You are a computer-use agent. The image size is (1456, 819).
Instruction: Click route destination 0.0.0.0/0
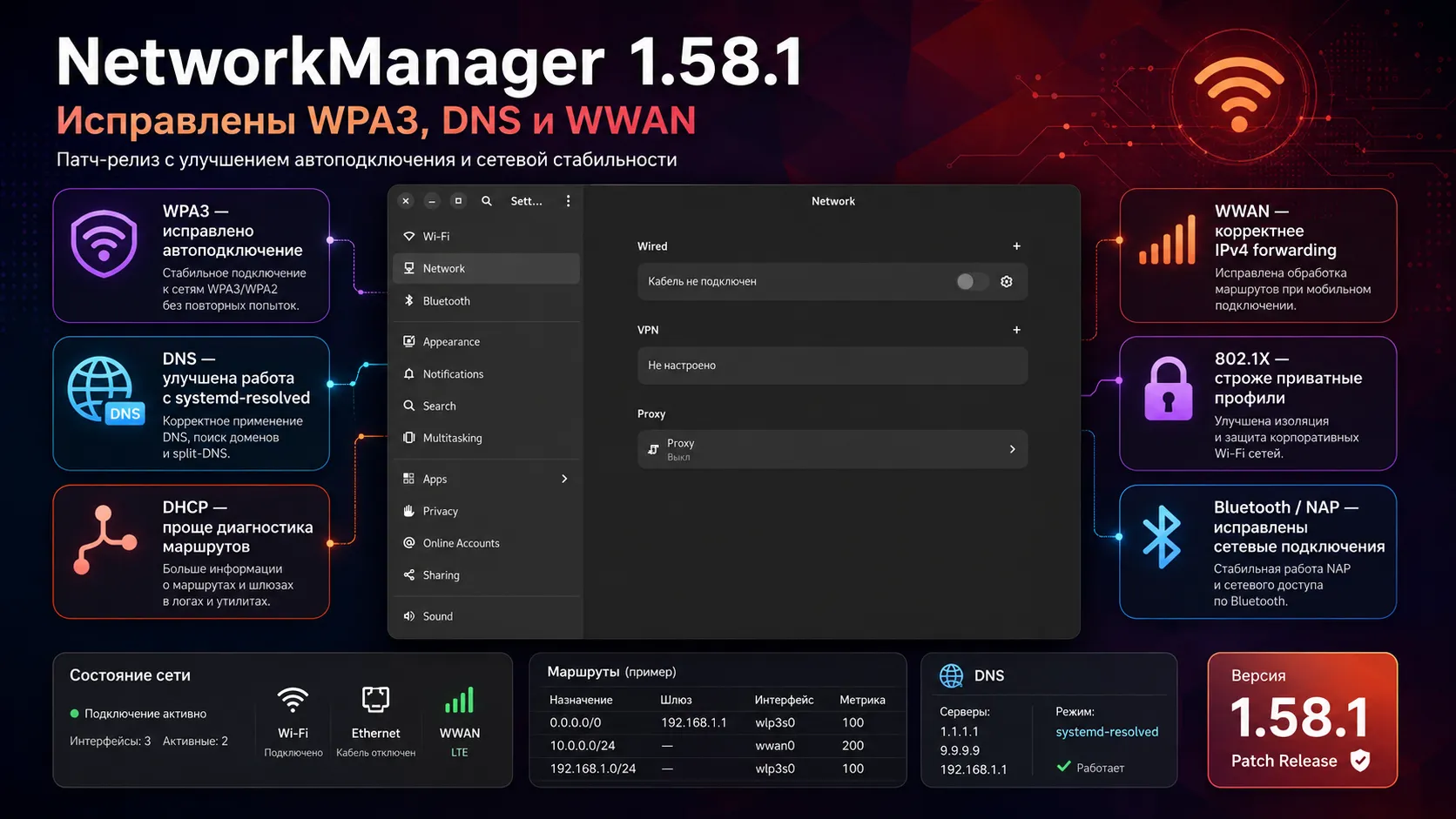tap(575, 722)
